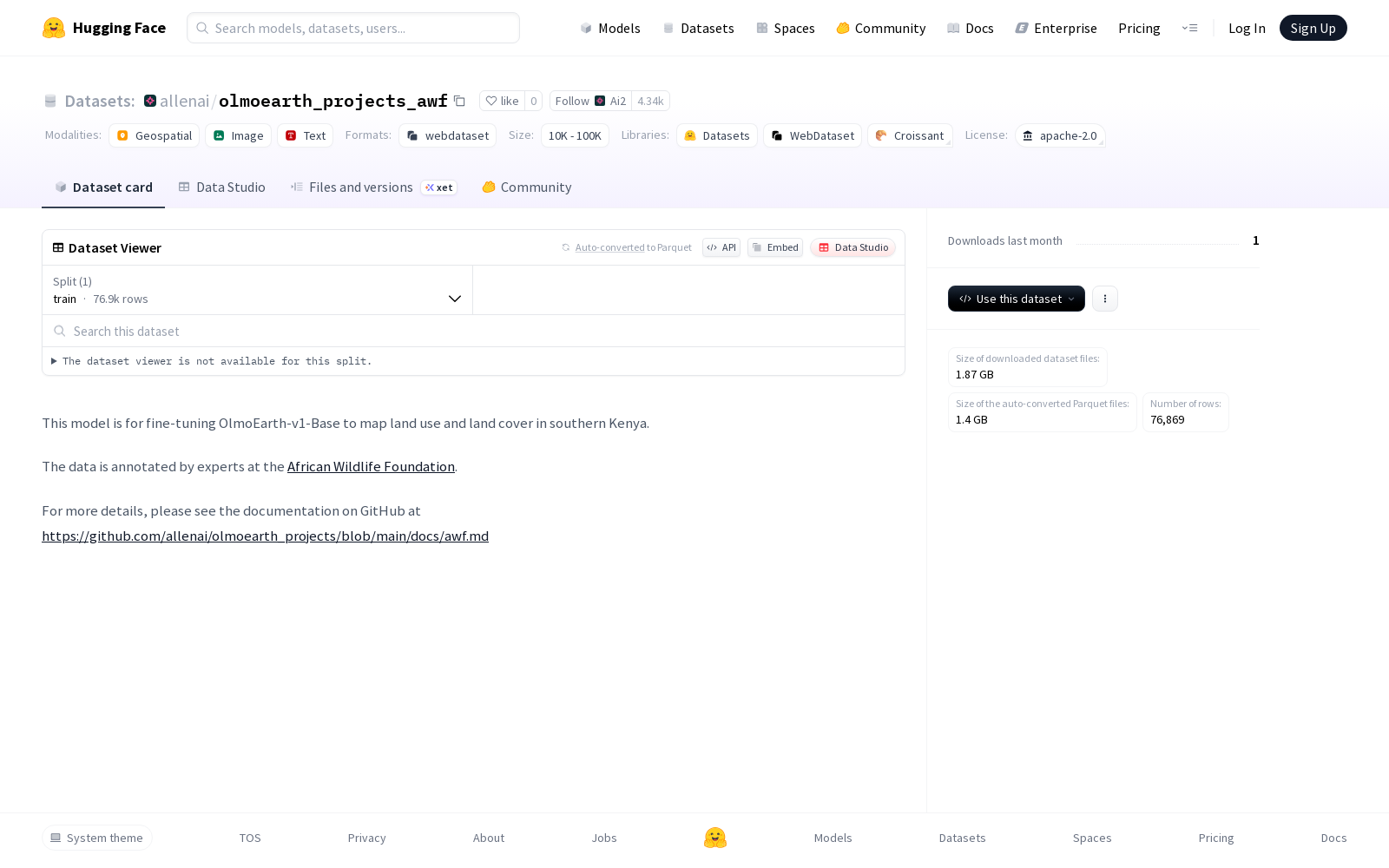The height and width of the screenshot is (868, 1389).
Task: Switch to the Data Studio tab
Action: [x=221, y=187]
